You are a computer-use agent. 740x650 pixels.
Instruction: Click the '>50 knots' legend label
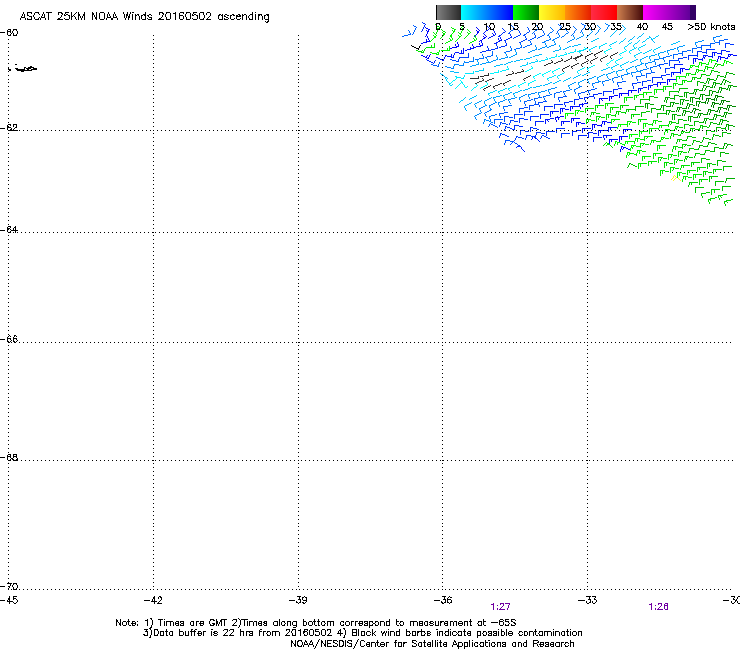(x=711, y=27)
